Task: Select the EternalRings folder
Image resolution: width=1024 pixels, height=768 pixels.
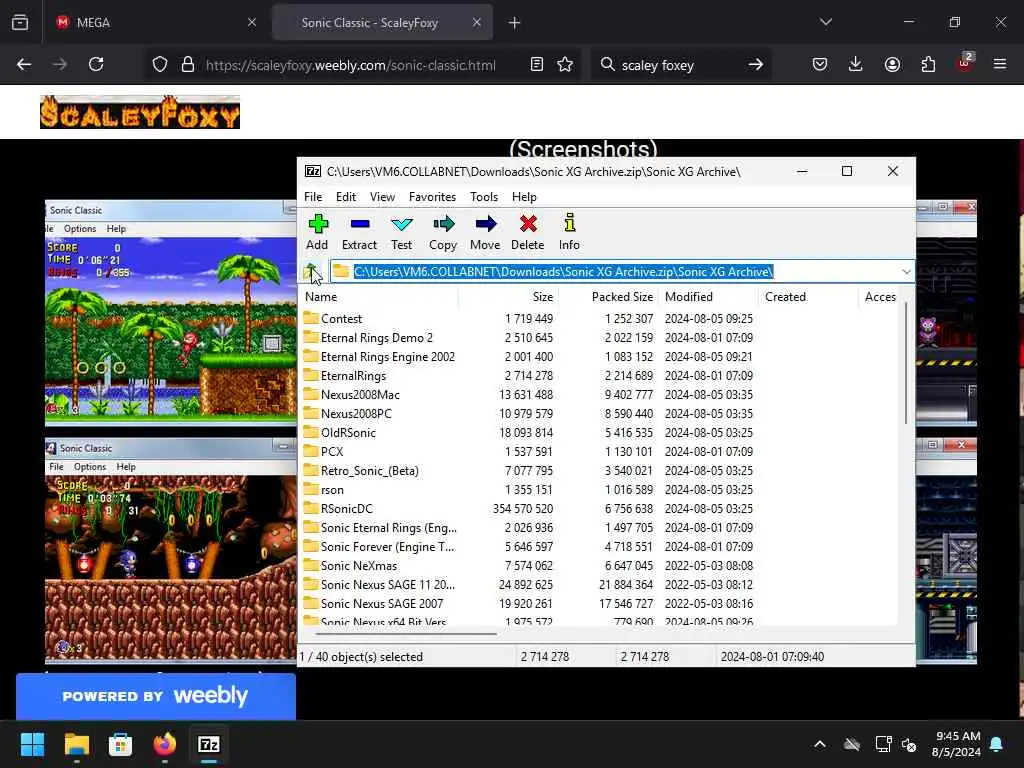Action: click(x=353, y=376)
